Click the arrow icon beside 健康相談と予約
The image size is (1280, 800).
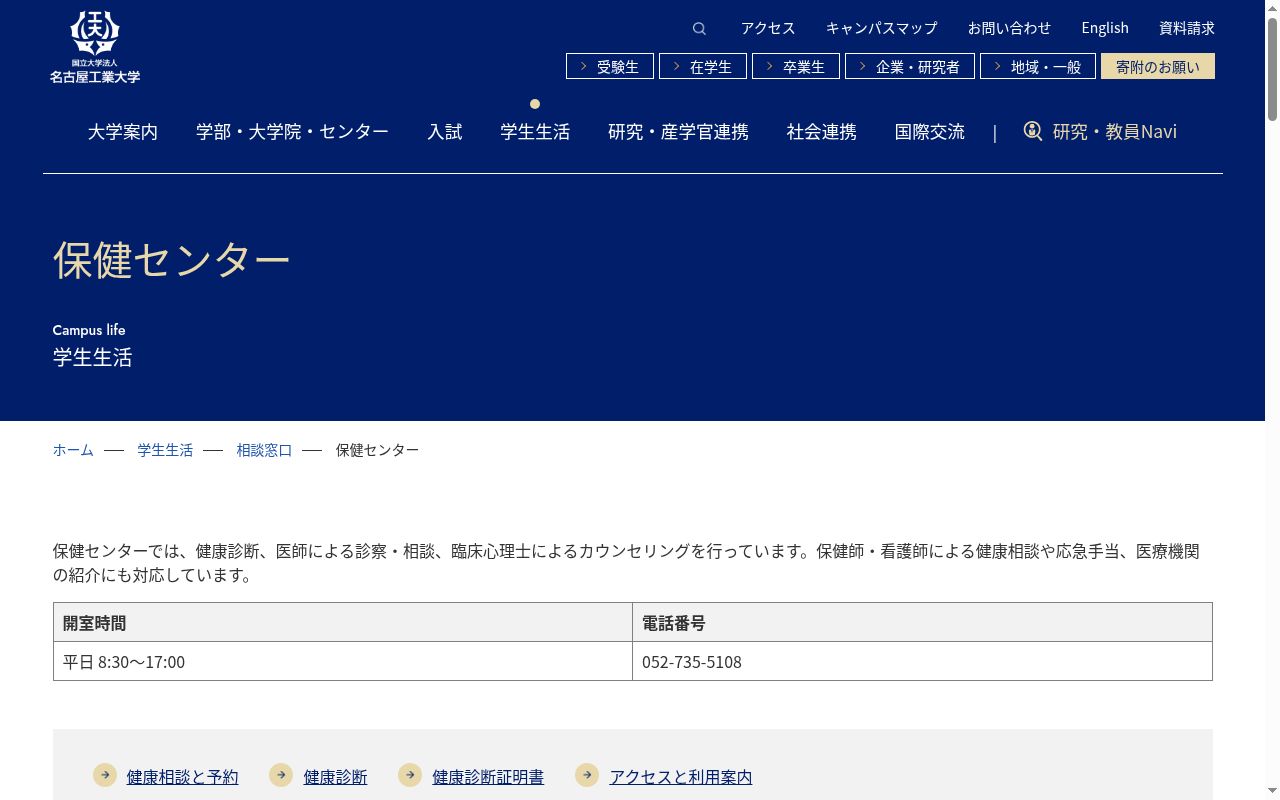pos(105,775)
